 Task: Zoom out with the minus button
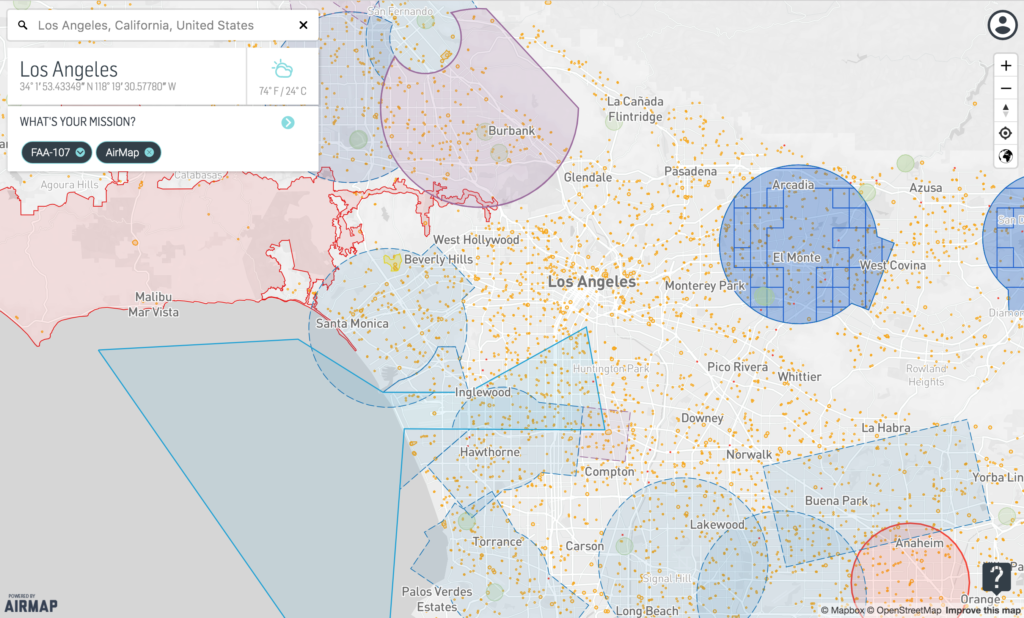[1006, 88]
